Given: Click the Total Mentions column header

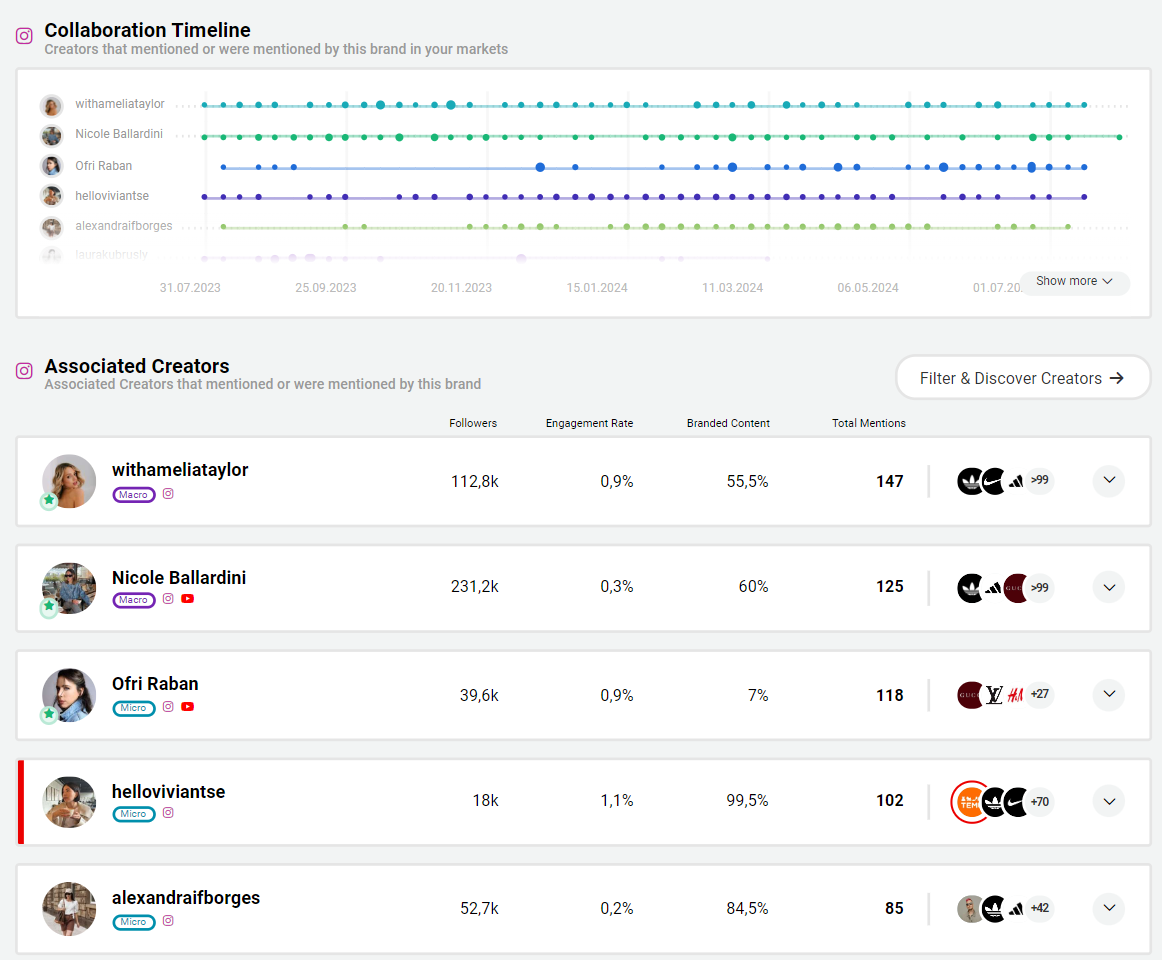Looking at the screenshot, I should pos(868,423).
